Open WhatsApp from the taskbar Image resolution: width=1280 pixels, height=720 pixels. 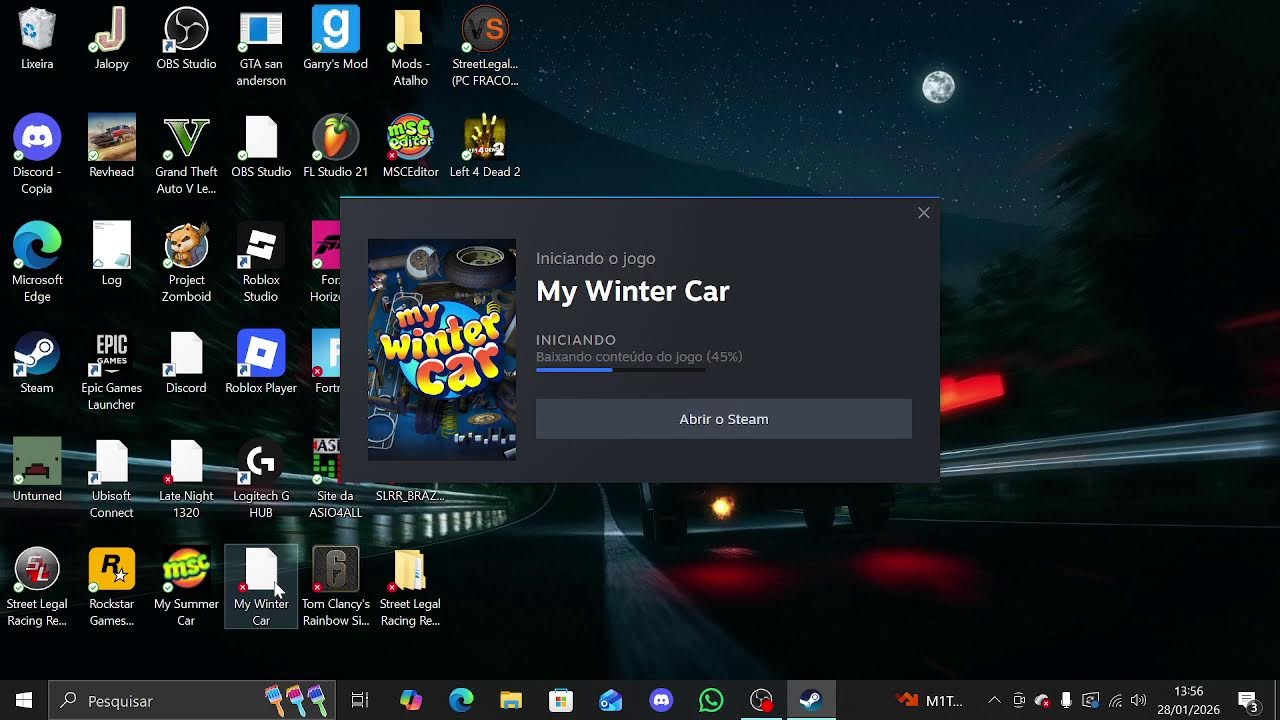pos(711,700)
